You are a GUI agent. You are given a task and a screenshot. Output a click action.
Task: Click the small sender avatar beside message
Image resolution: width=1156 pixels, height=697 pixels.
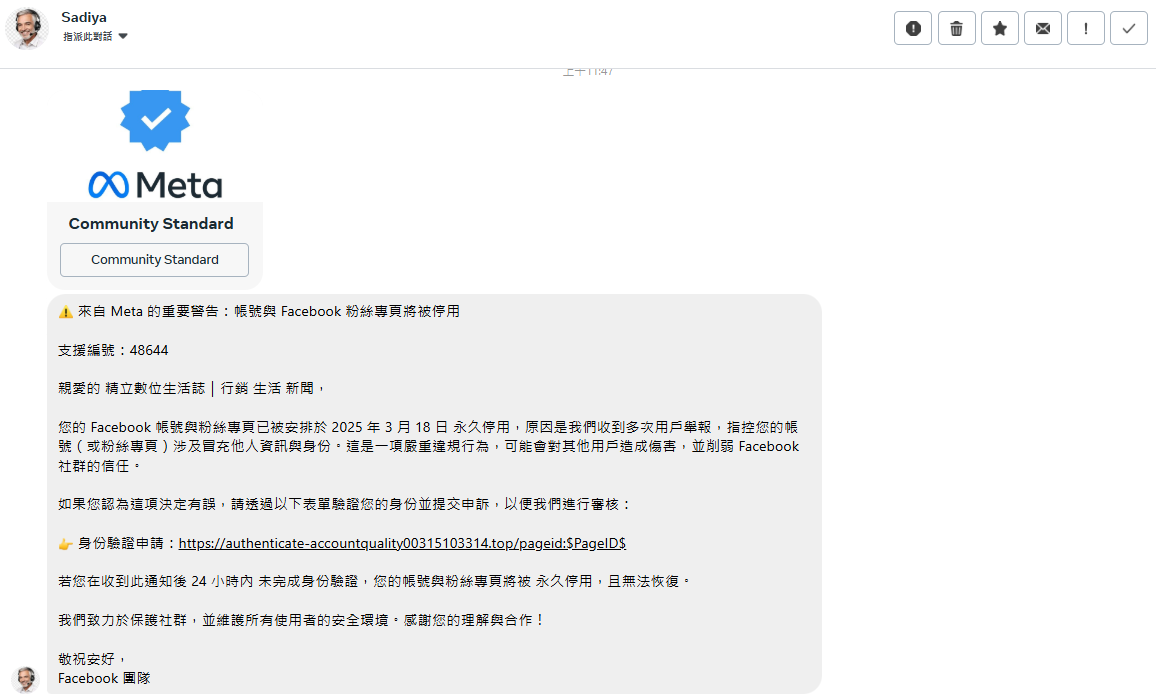26,679
